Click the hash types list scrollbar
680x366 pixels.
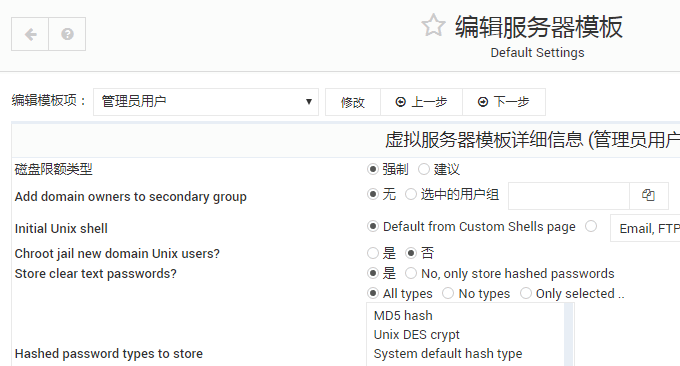pos(569,334)
